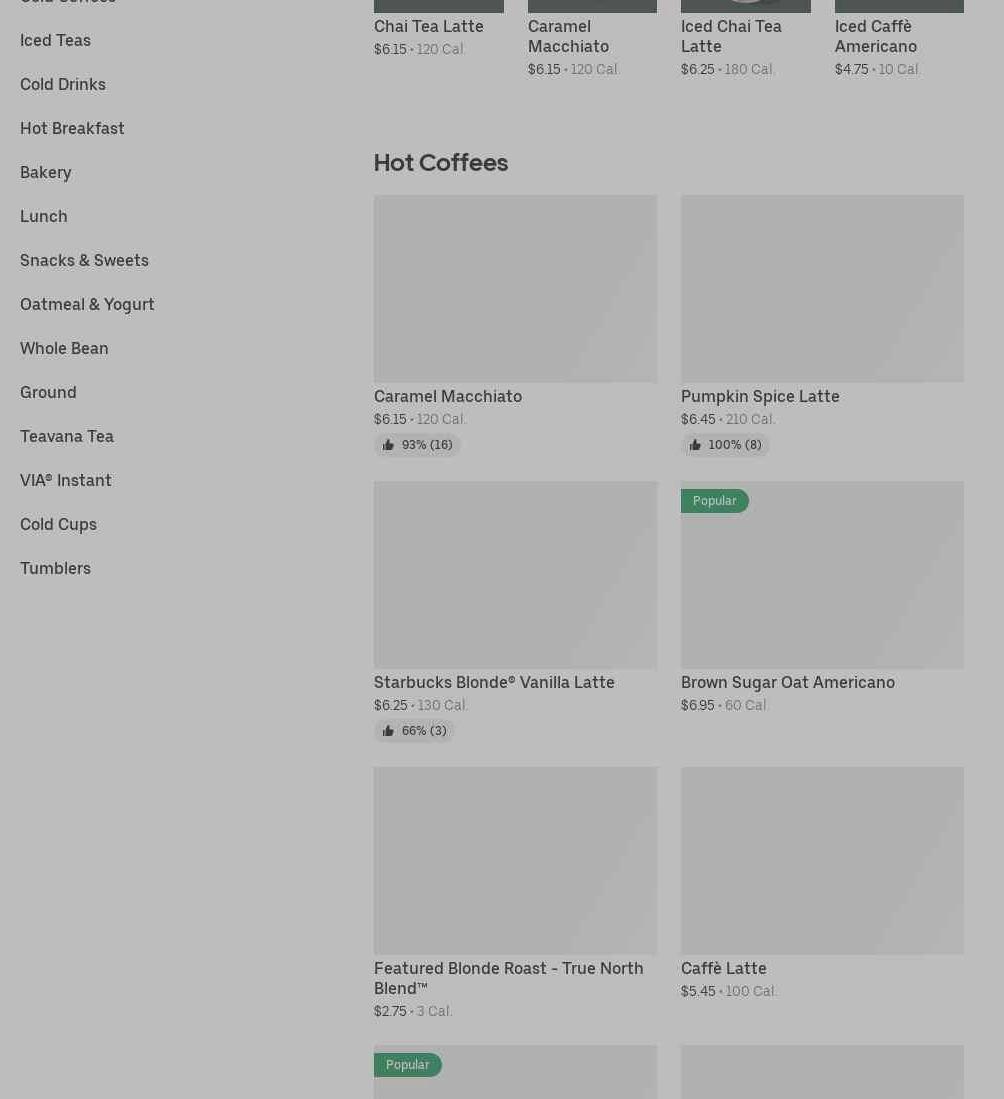Open the Bakery category
Screen dimensions: 1004x1099
coord(46,172)
